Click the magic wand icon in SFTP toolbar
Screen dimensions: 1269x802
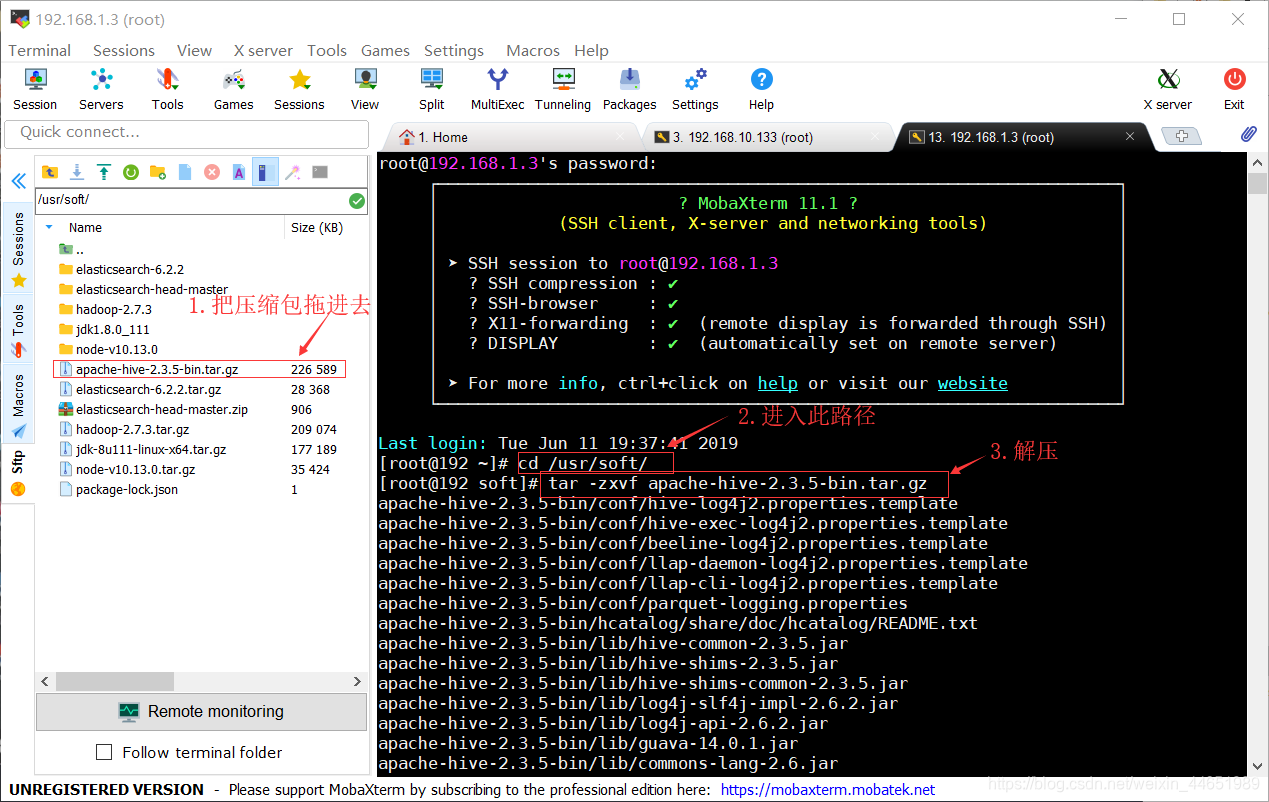292,172
